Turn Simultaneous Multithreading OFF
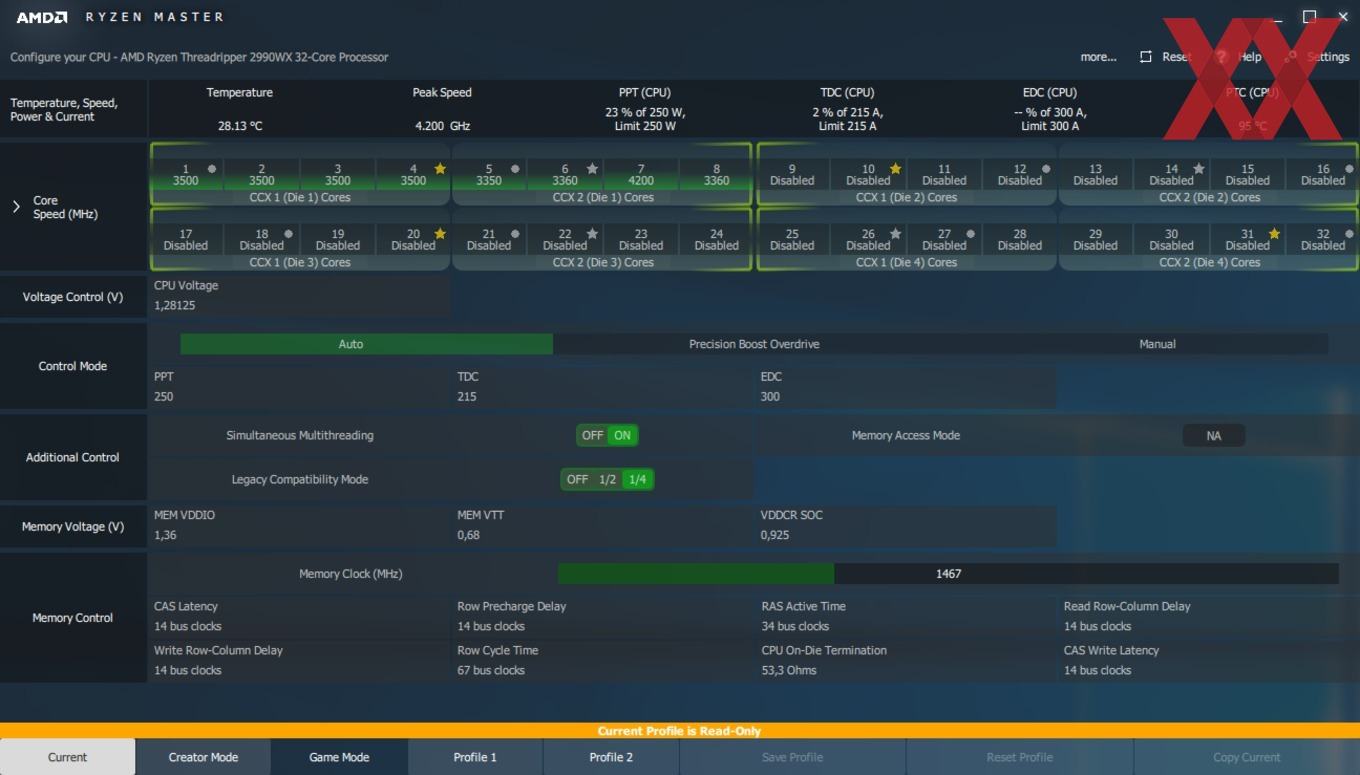 click(x=592, y=435)
